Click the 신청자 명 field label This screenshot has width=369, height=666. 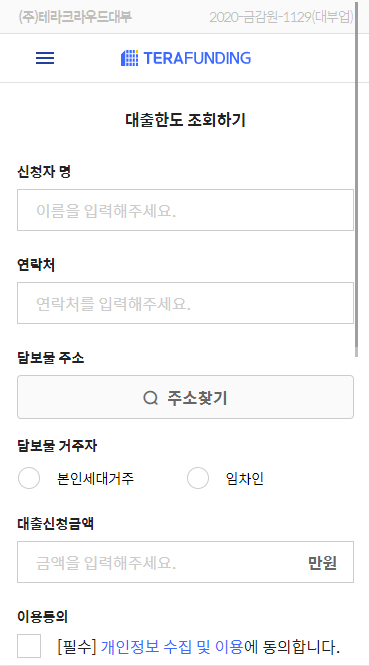(44, 172)
